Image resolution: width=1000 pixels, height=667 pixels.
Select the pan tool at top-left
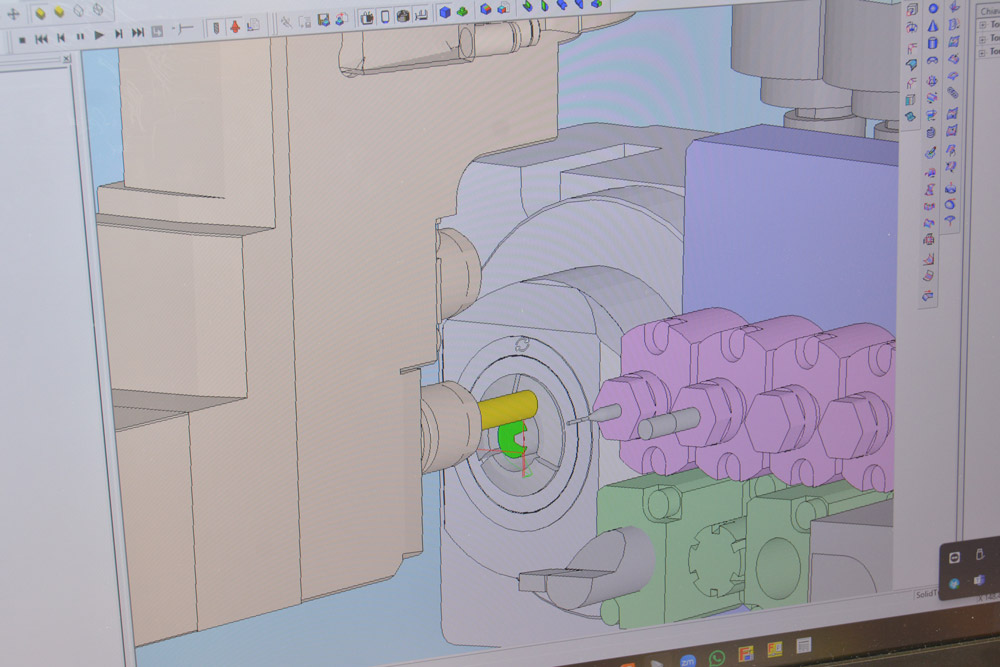click(15, 13)
